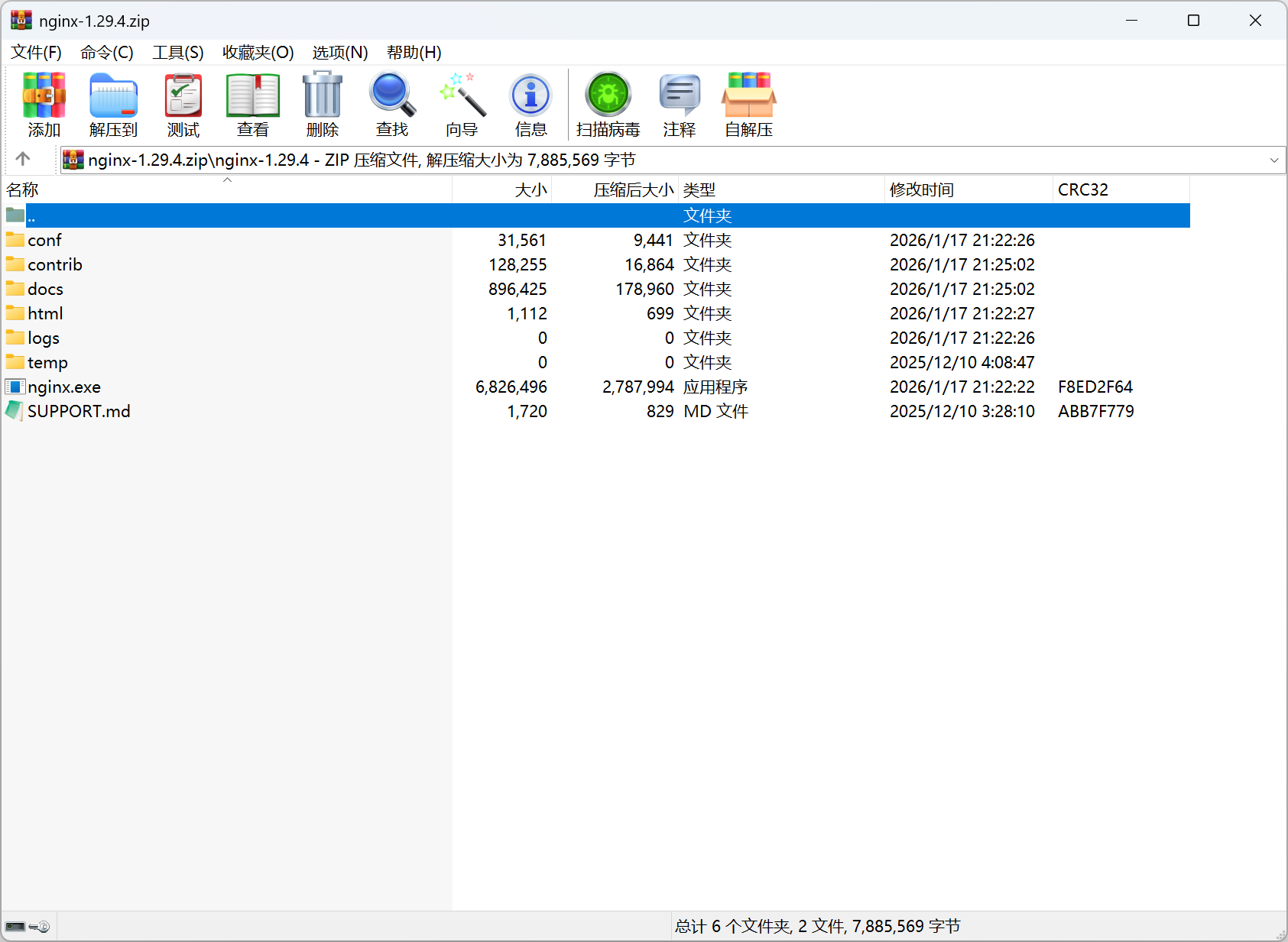Click status bar total '总计 6 个文件夹' text
The height and width of the screenshot is (942, 1288).
point(732,926)
